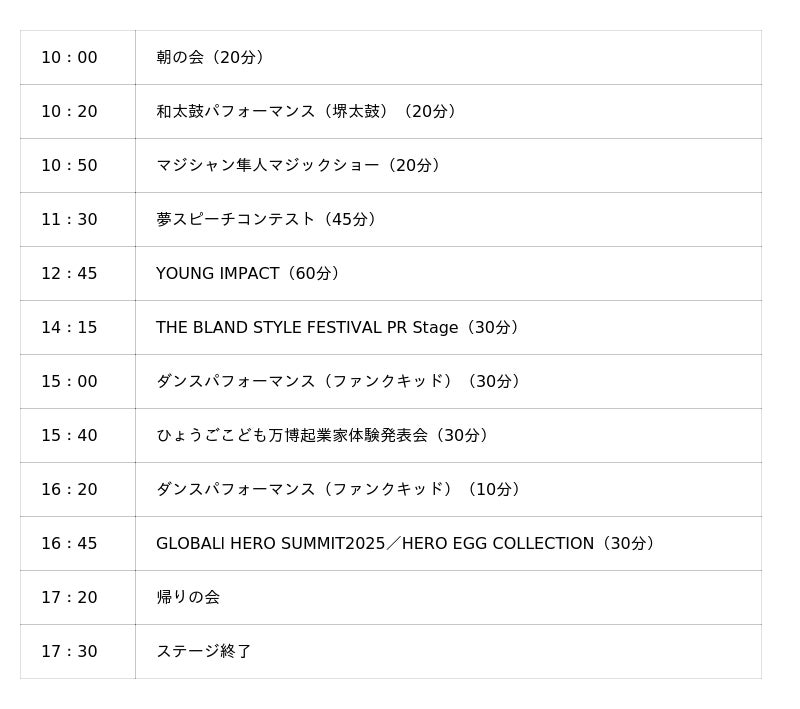
Task: Select the 12:45 time cell
Action: pyautogui.click(x=69, y=274)
